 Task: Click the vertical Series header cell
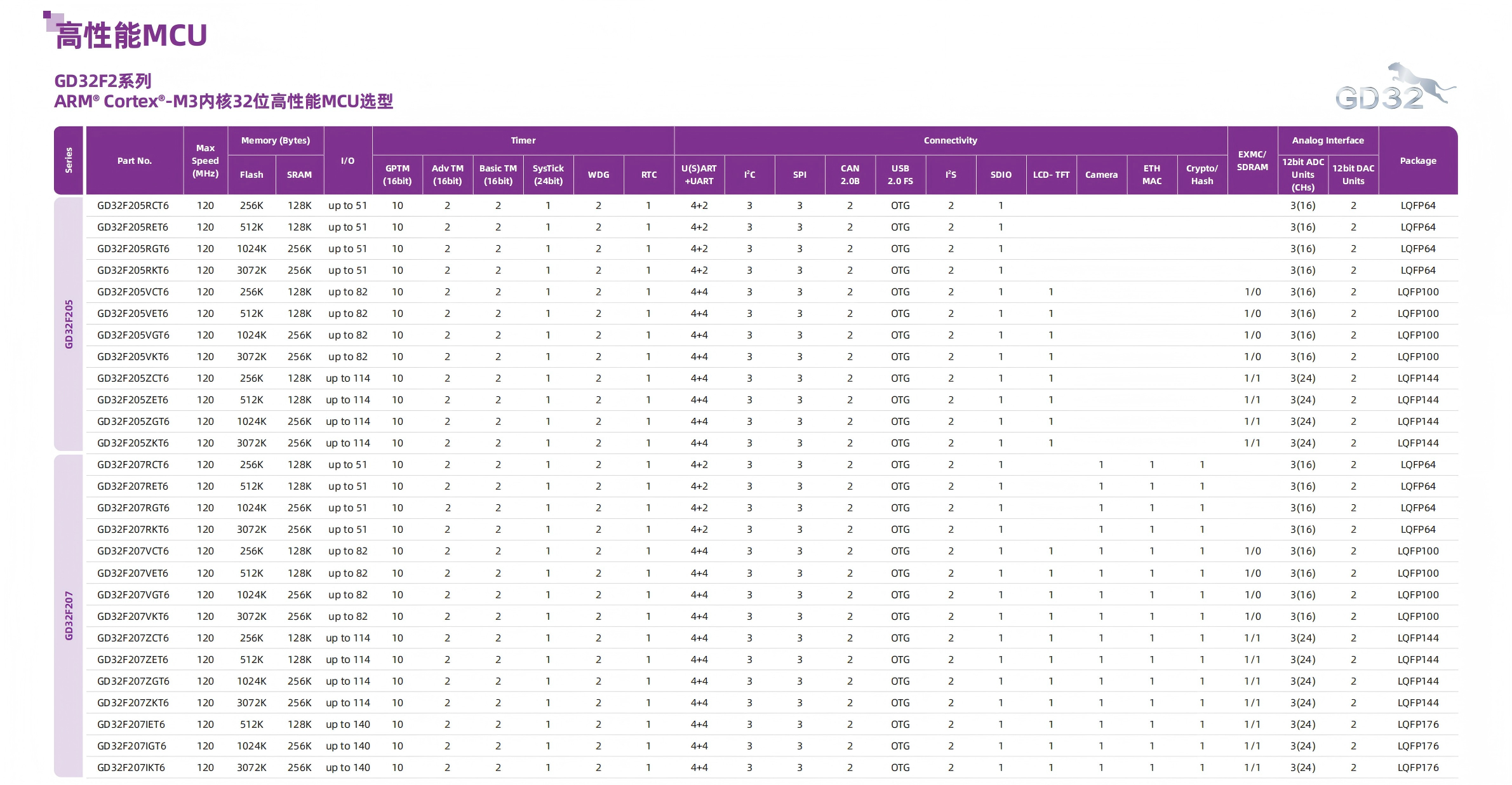[69, 161]
